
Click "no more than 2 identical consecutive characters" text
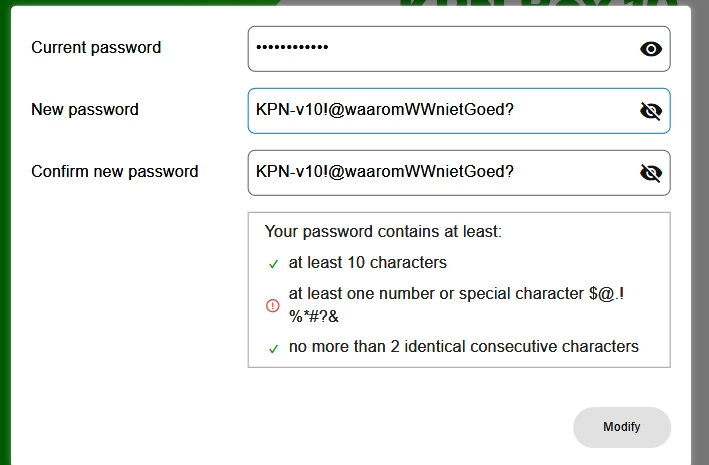coord(463,347)
